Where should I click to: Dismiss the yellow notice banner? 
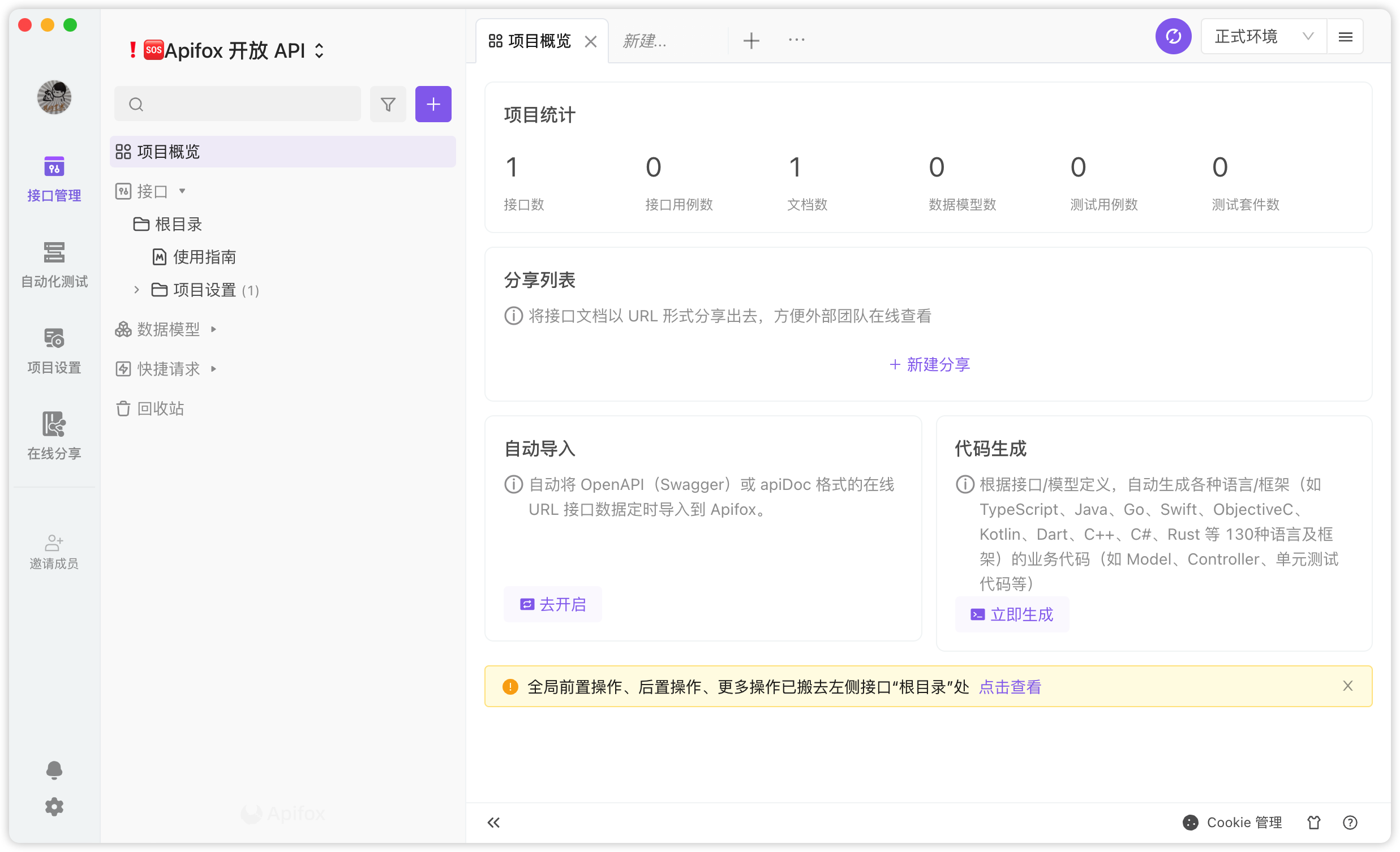tap(1347, 686)
